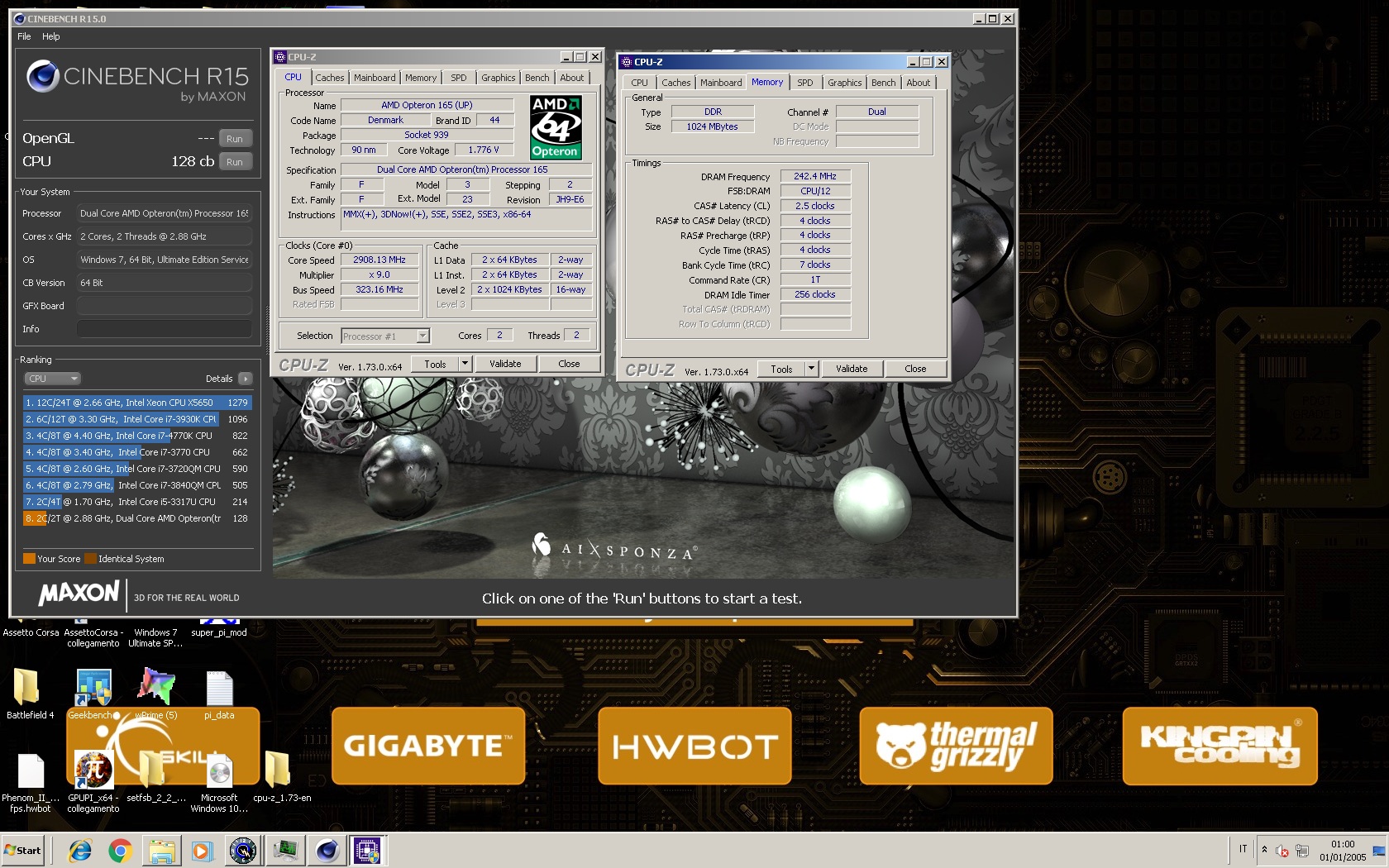The image size is (1389, 868).
Task: Click the network connection tray icon
Action: point(1302,851)
